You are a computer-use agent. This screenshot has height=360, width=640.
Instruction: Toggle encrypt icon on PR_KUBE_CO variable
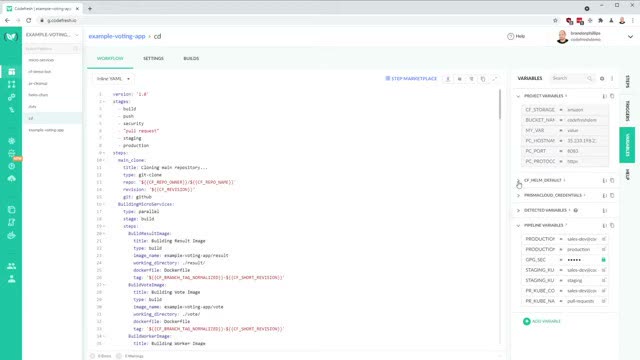point(604,291)
